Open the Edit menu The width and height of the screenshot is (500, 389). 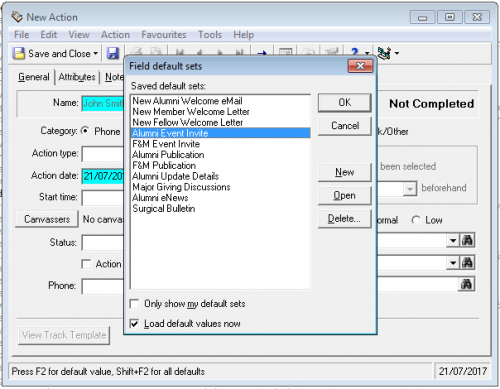[49, 35]
